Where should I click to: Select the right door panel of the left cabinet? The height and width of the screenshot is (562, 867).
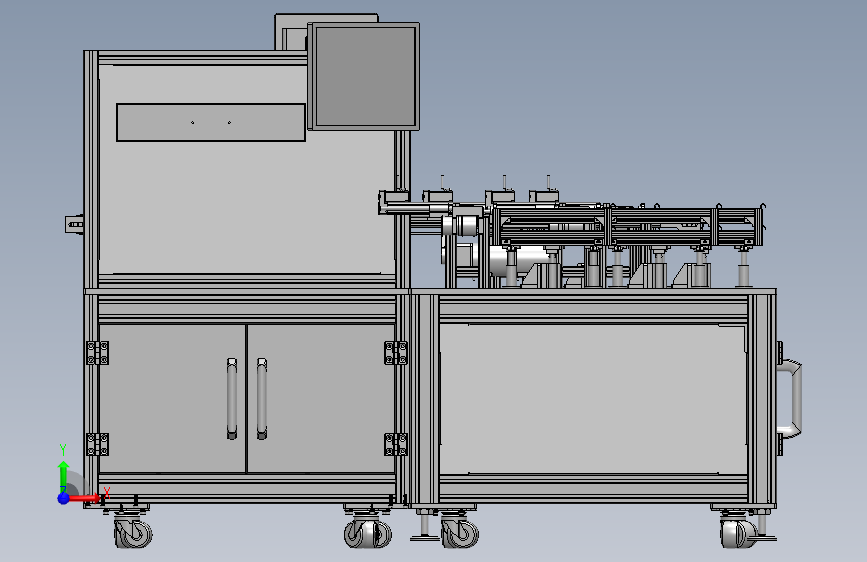pyautogui.click(x=321, y=398)
